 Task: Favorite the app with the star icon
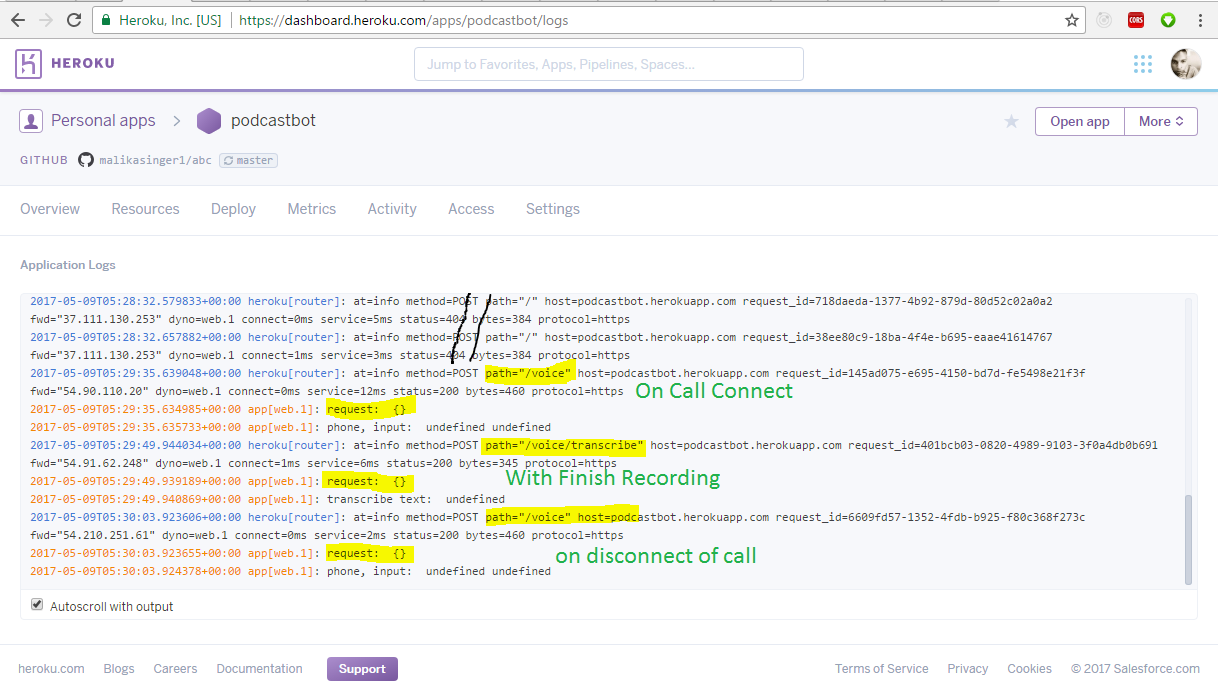(x=1011, y=121)
